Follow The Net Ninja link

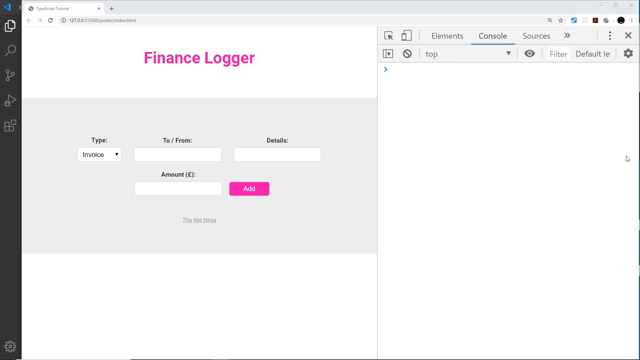tap(199, 220)
